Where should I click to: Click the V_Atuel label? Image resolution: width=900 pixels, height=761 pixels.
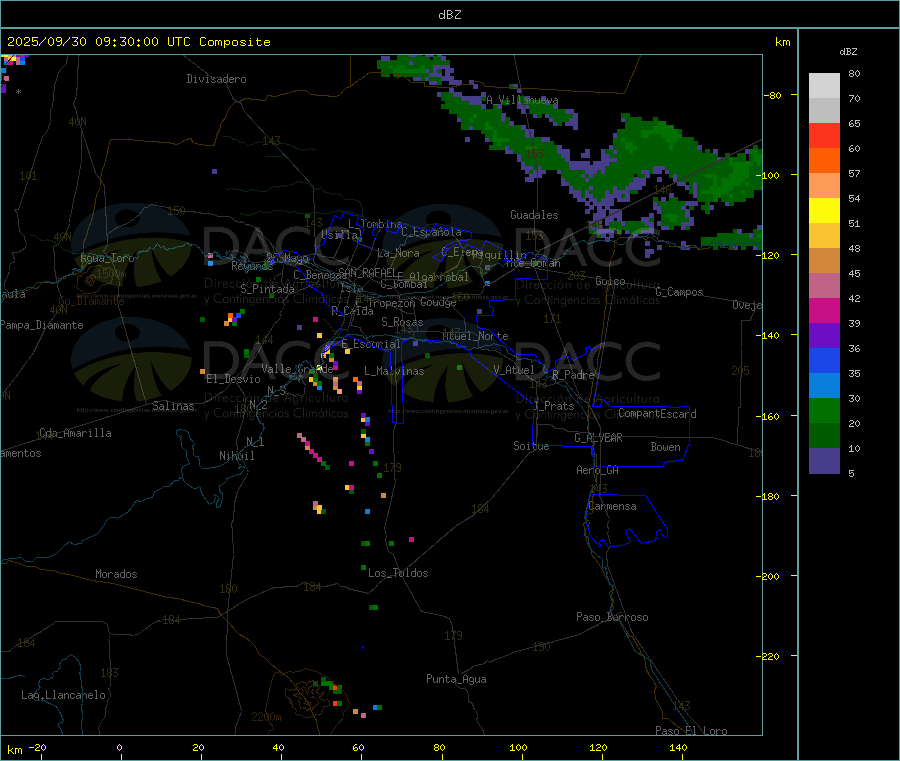point(514,370)
